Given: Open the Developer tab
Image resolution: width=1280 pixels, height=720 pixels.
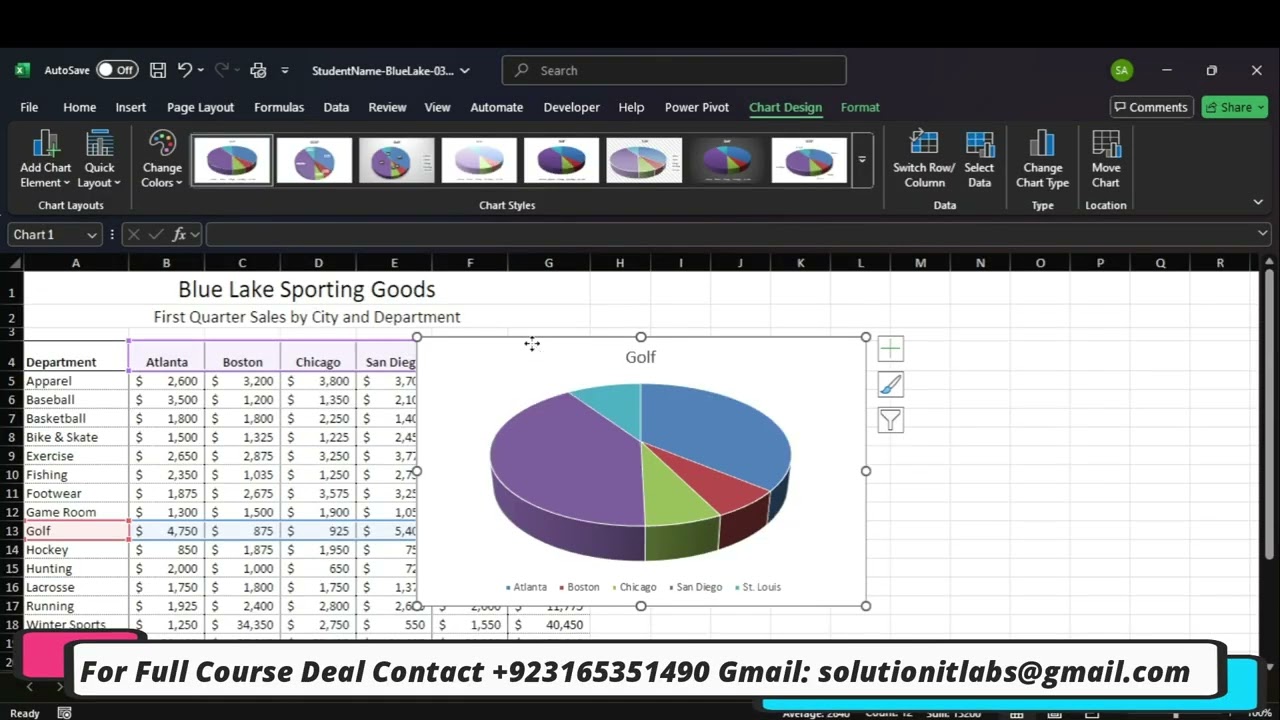Looking at the screenshot, I should [572, 107].
